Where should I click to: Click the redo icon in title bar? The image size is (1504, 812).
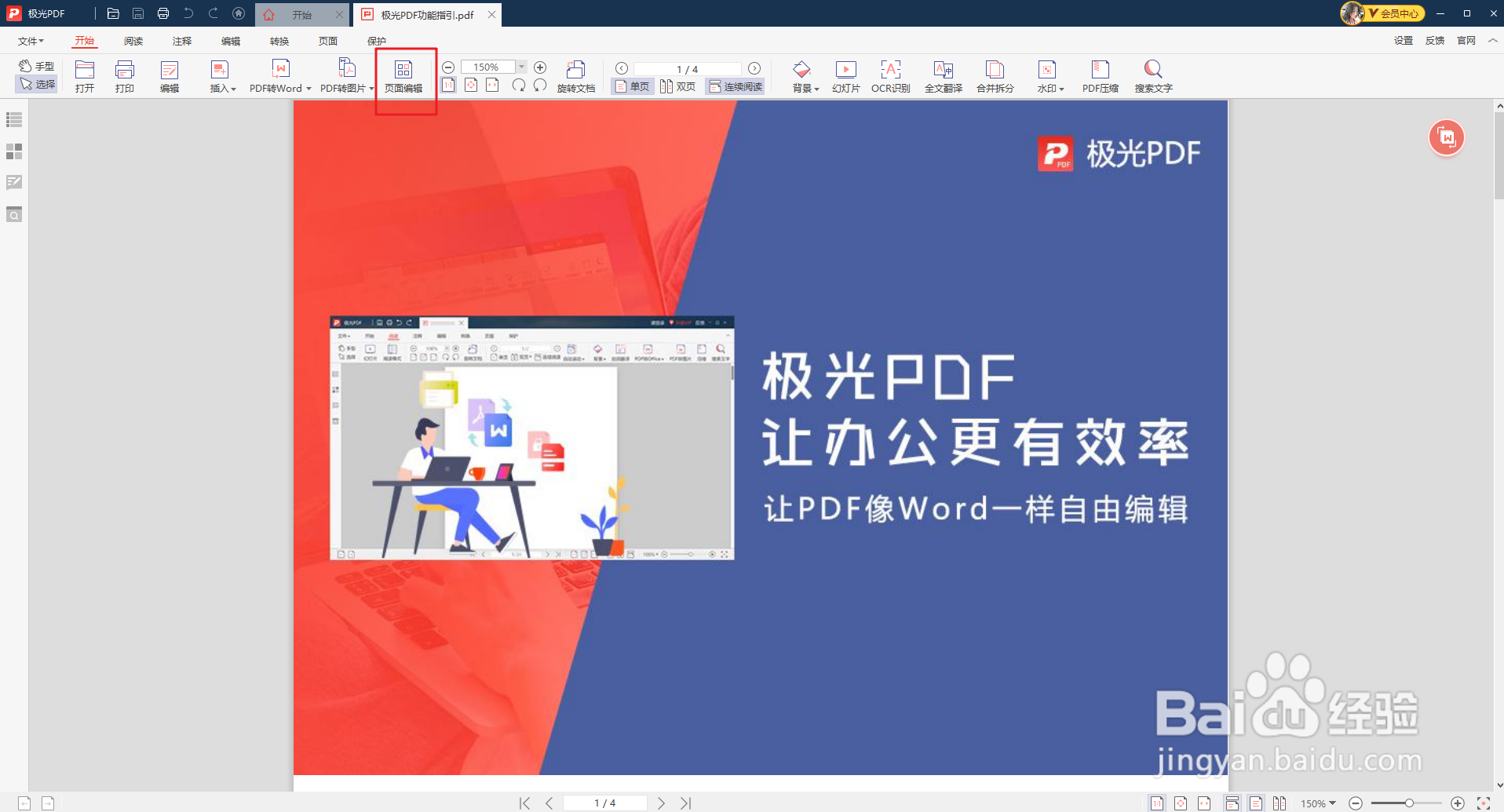point(214,13)
